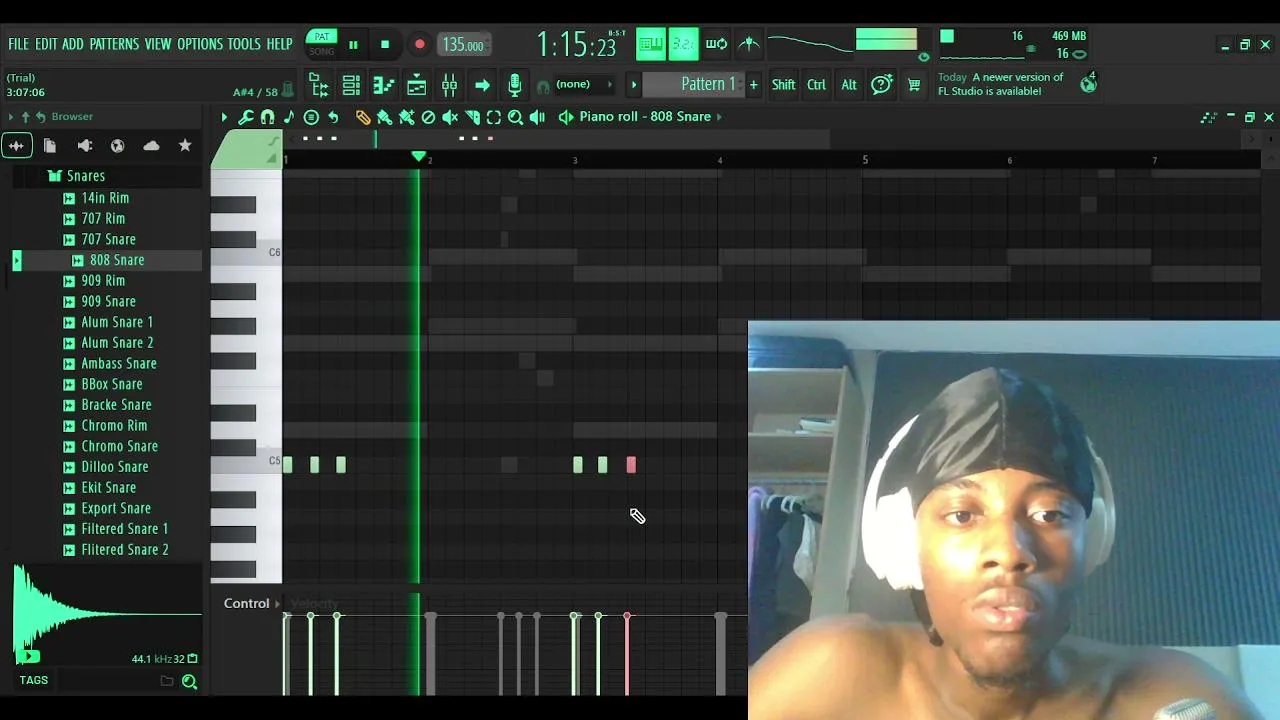Click the help chat bubble icon
Screen dimensions: 1280x720
(x=881, y=85)
